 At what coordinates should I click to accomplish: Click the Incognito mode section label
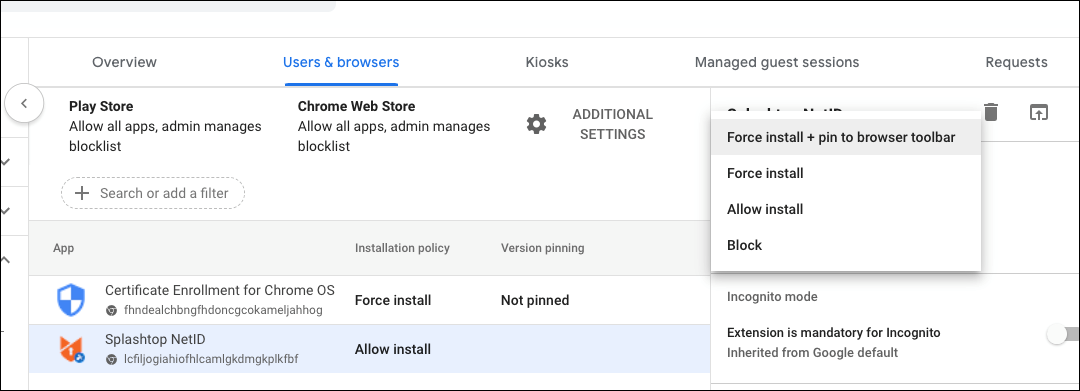(772, 297)
